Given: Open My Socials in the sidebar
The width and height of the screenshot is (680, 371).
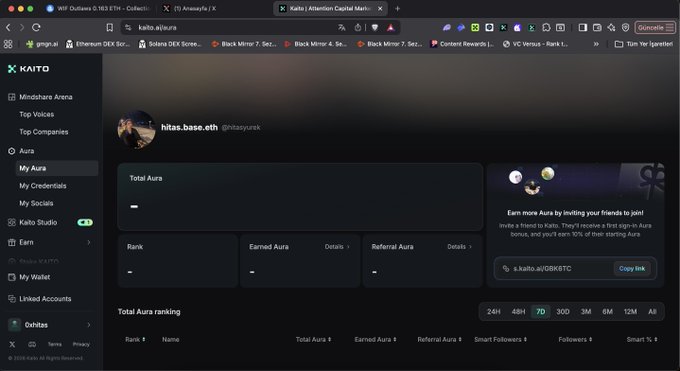Looking at the screenshot, I should tap(36, 203).
